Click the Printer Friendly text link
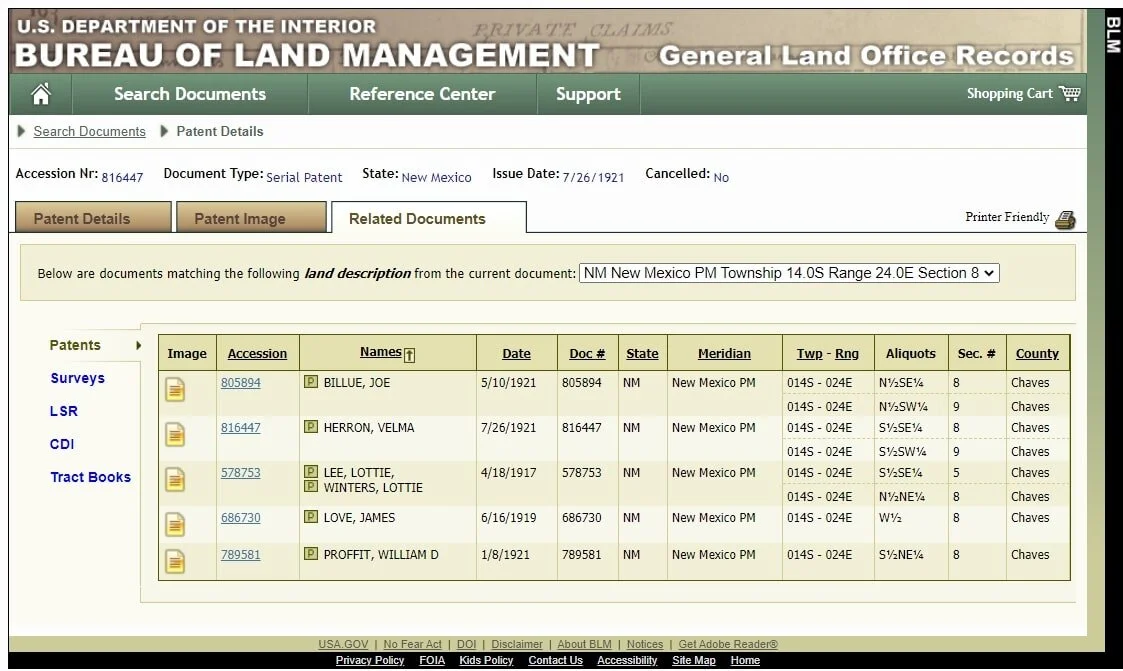This screenshot has height=671, width=1123. [x=1007, y=217]
